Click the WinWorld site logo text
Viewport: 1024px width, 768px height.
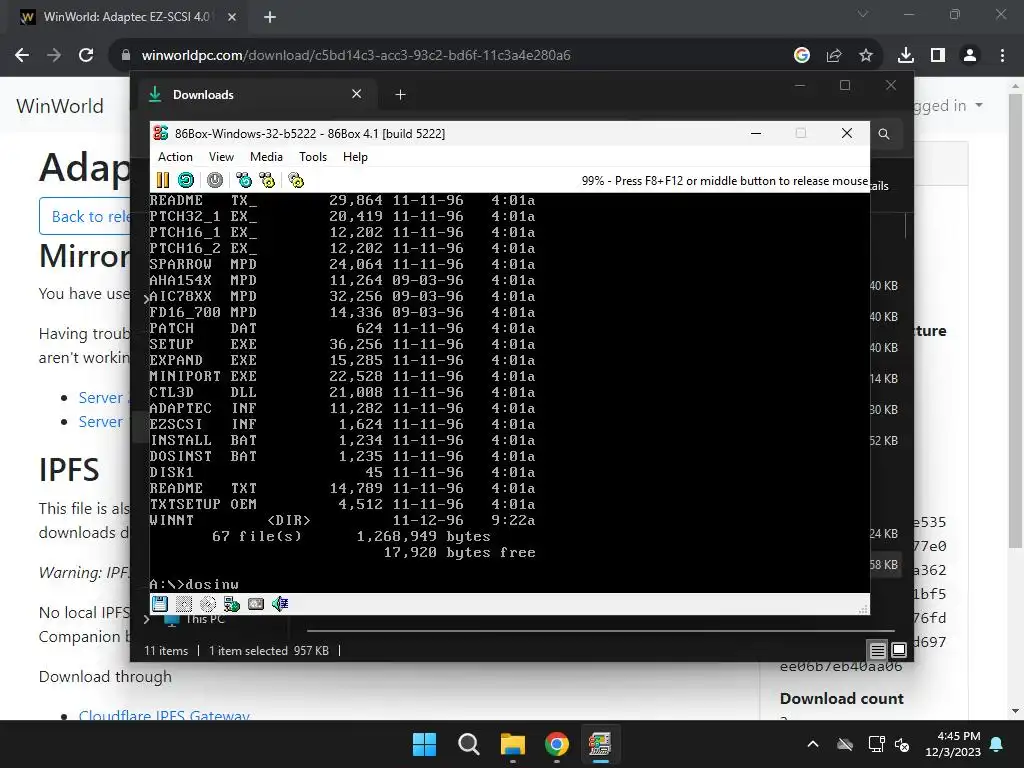point(59,106)
